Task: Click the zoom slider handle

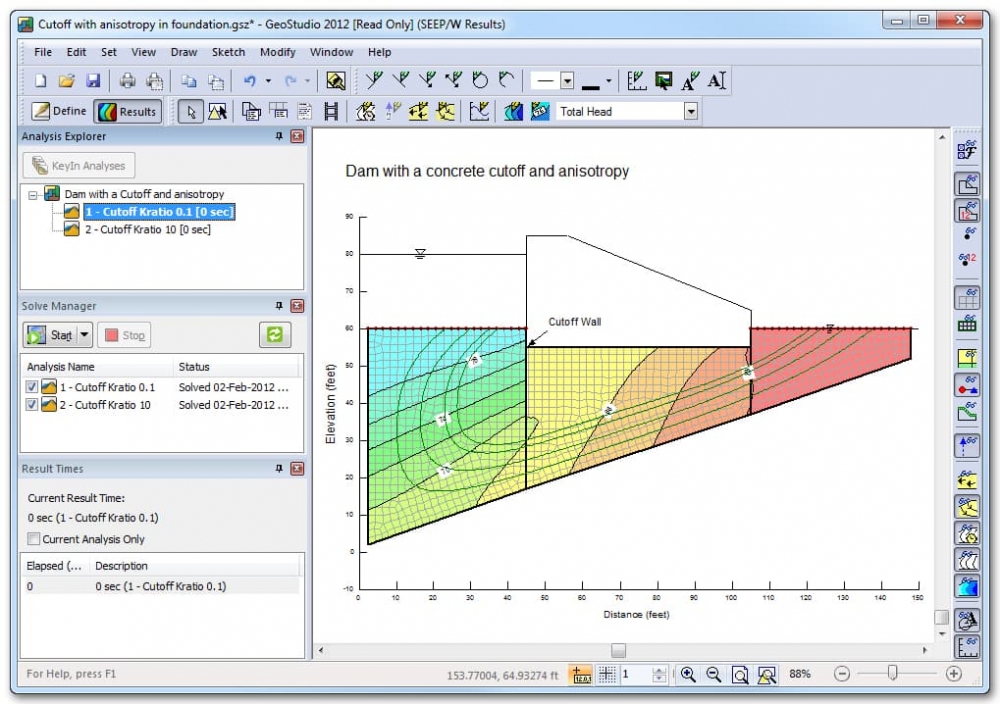Action: tap(892, 673)
